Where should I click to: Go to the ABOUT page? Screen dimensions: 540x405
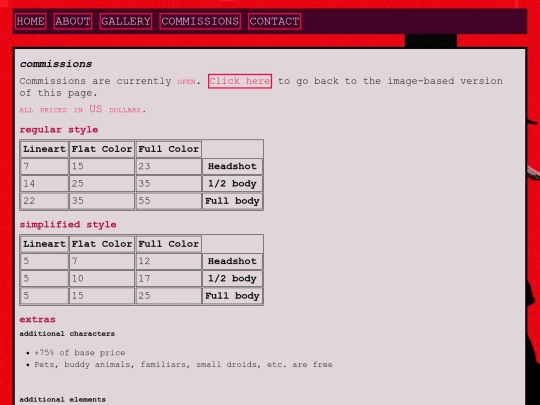pyautogui.click(x=73, y=21)
